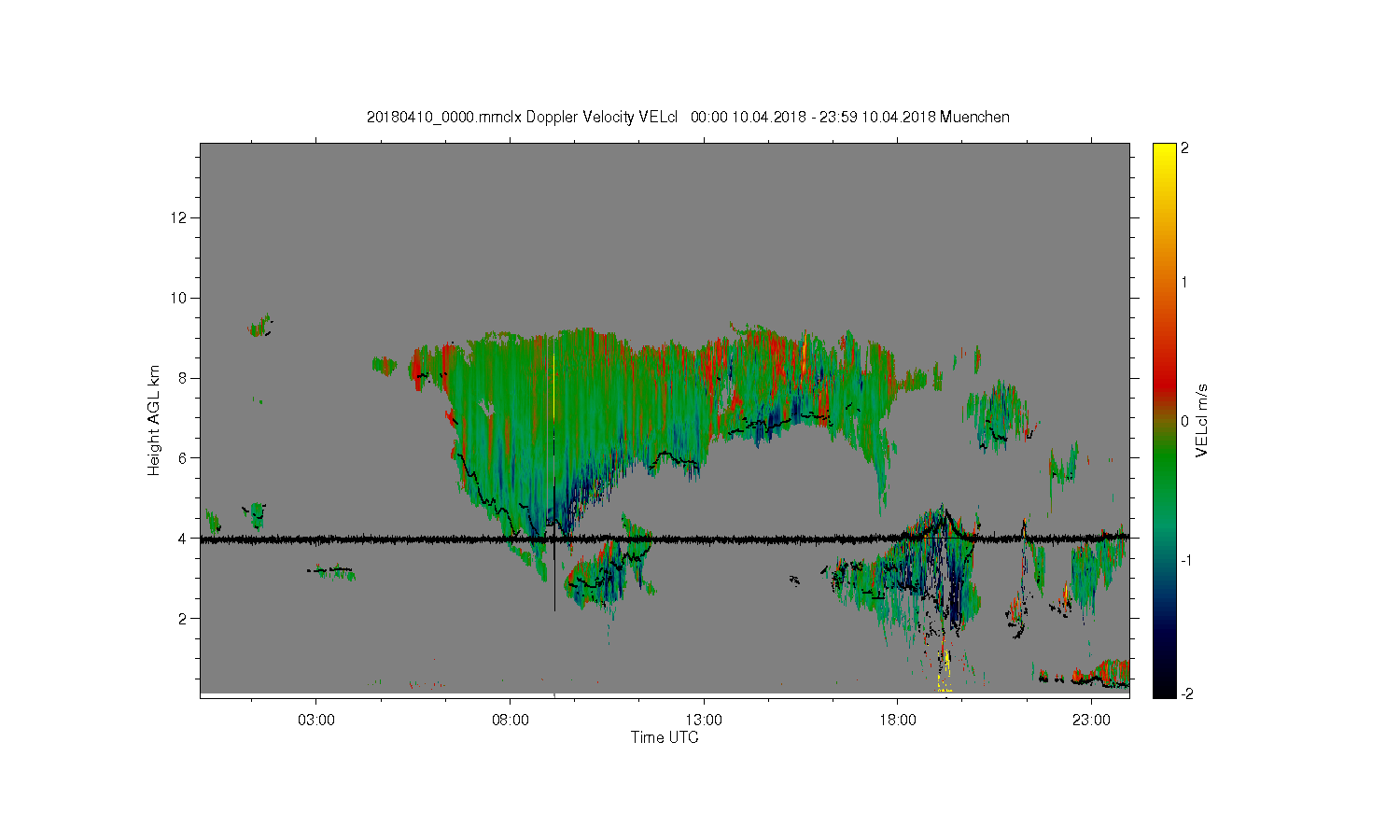The image size is (1400, 840).
Task: Click the height tick label 4
Action: click(x=185, y=538)
